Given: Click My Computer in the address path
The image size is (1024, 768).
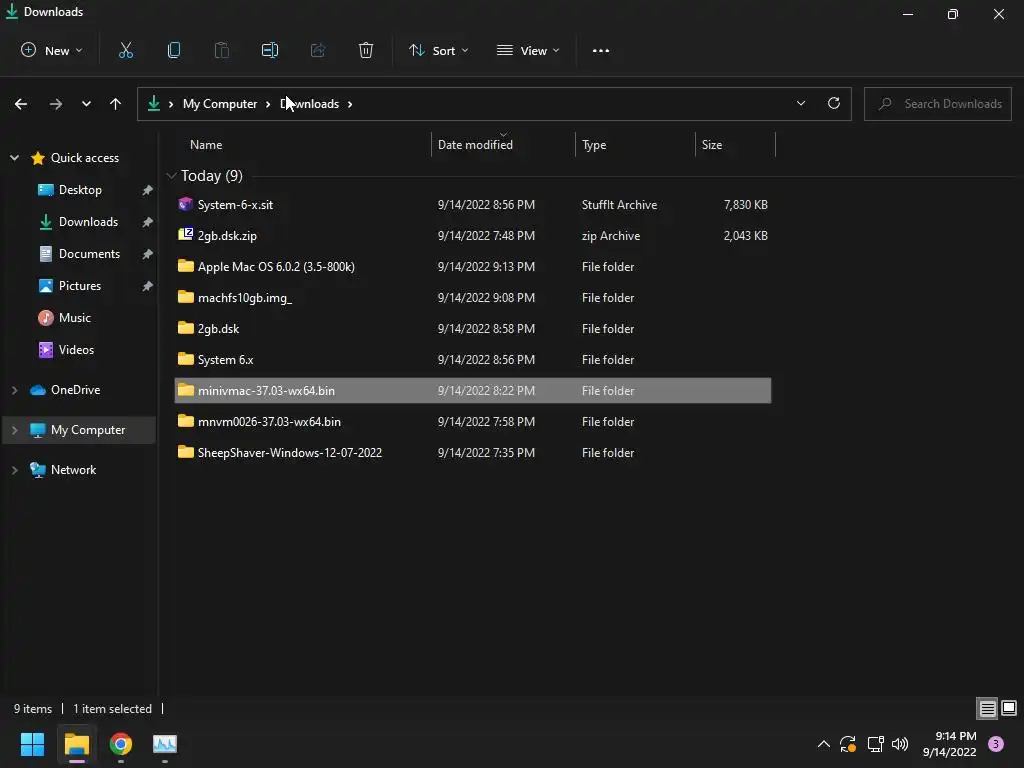Looking at the screenshot, I should [219, 104].
